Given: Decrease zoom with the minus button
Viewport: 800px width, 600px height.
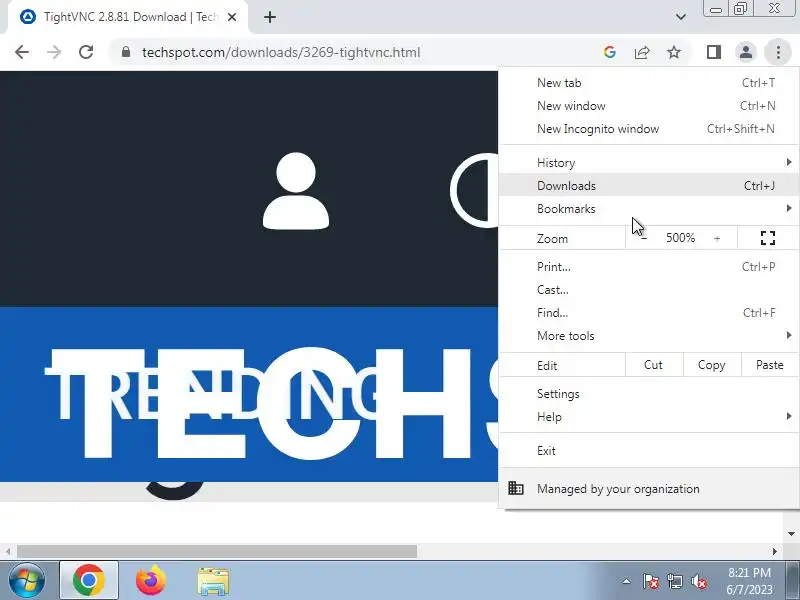Looking at the screenshot, I should pos(644,238).
